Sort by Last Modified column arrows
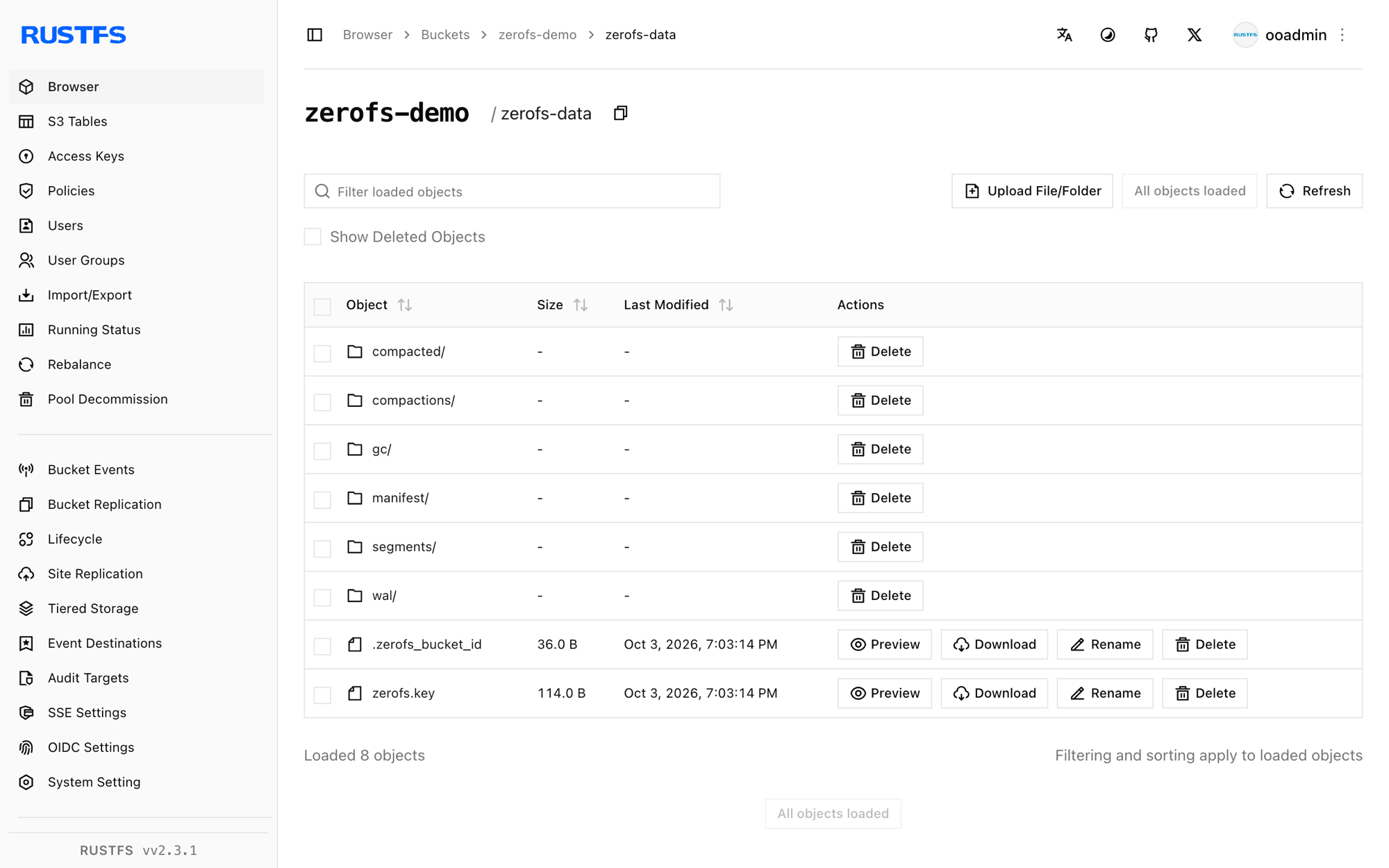The image size is (1389, 868). [726, 305]
